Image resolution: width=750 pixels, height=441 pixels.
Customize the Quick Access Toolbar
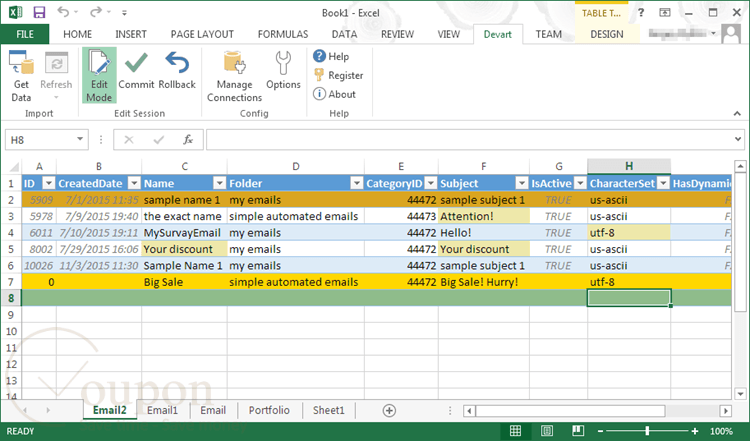point(124,13)
